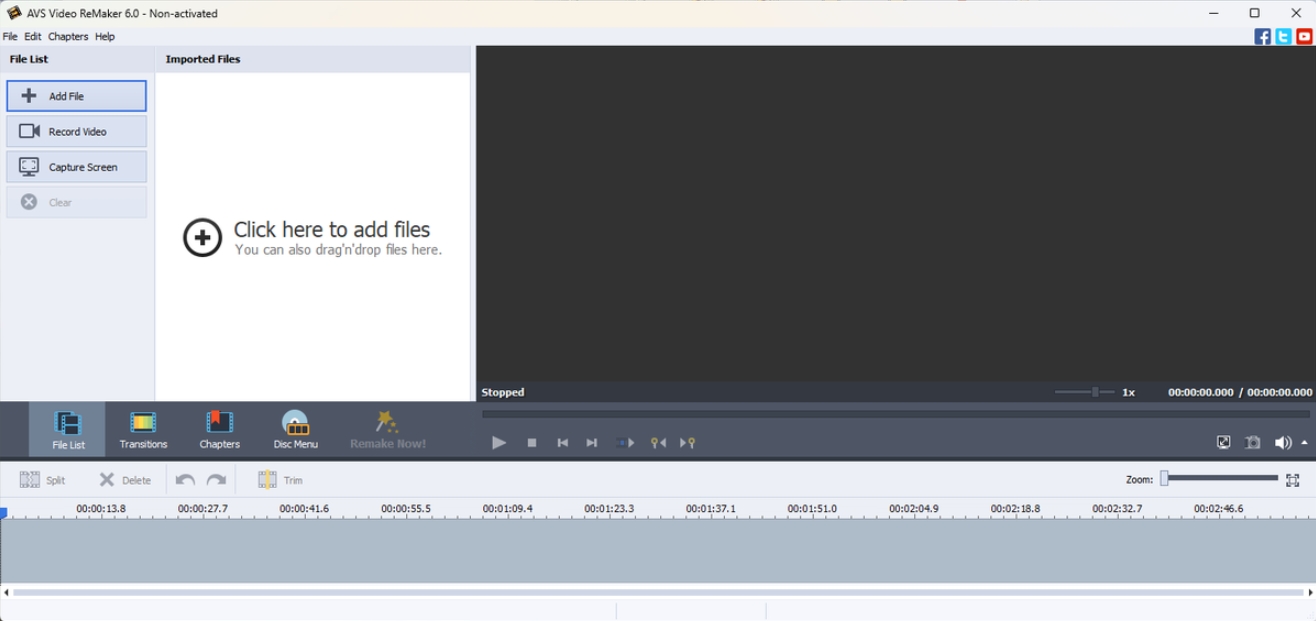Expand the volume control arrow

click(1304, 442)
